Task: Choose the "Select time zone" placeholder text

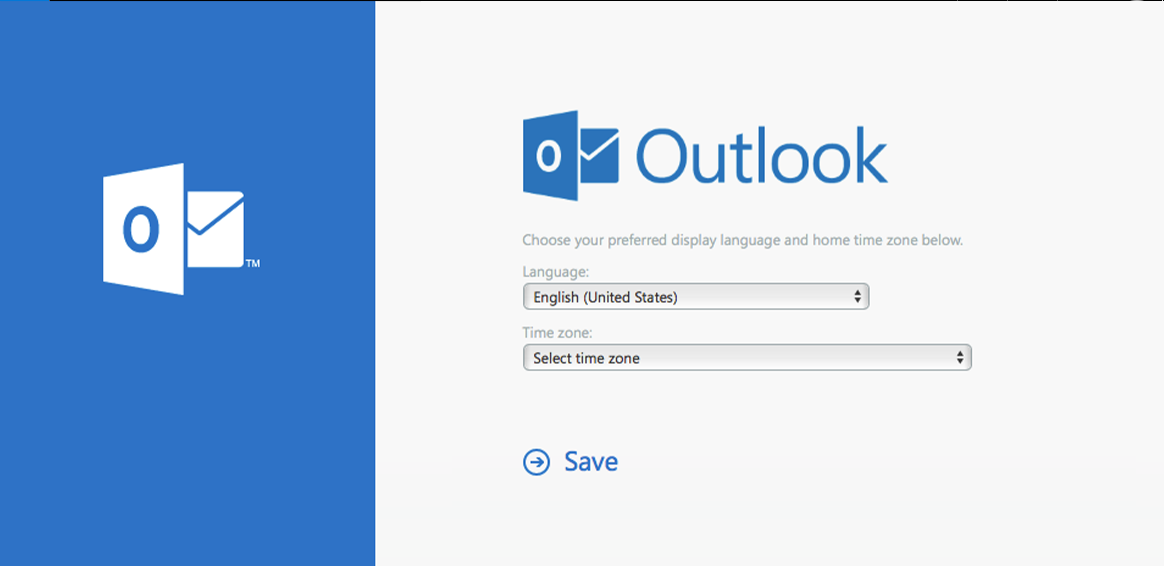Action: 586,358
